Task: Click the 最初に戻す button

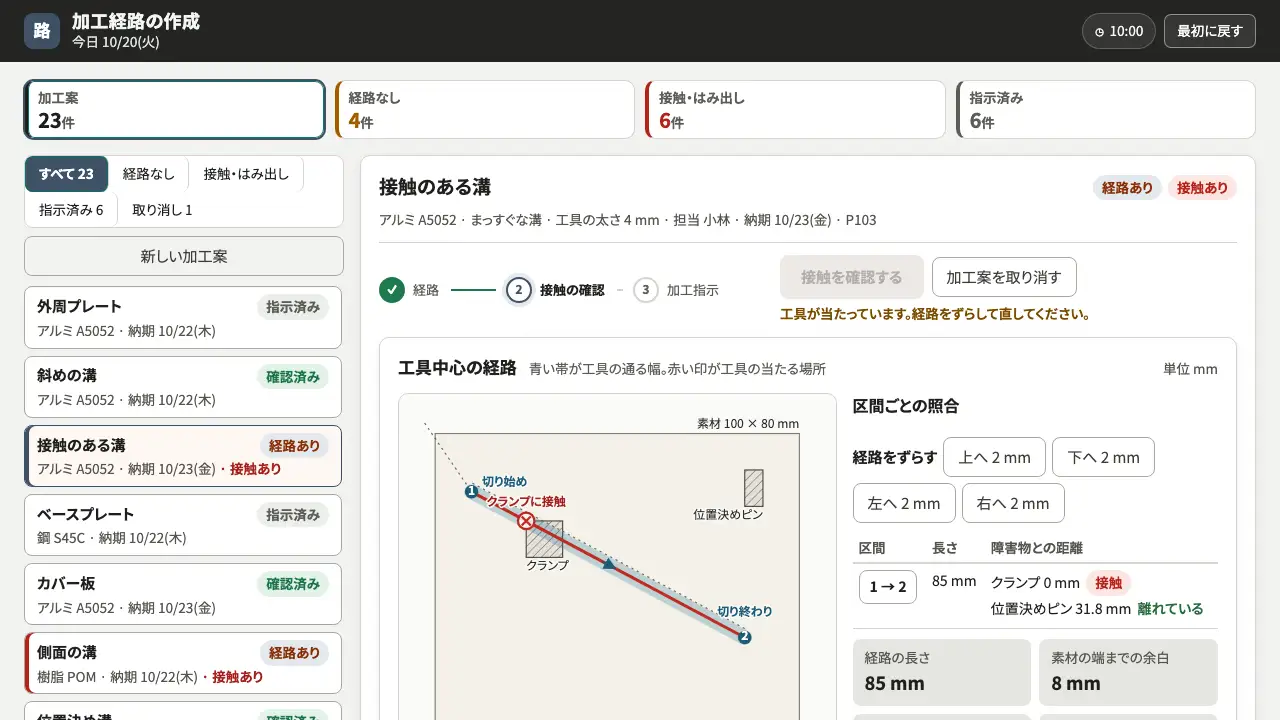Action: [x=1209, y=31]
